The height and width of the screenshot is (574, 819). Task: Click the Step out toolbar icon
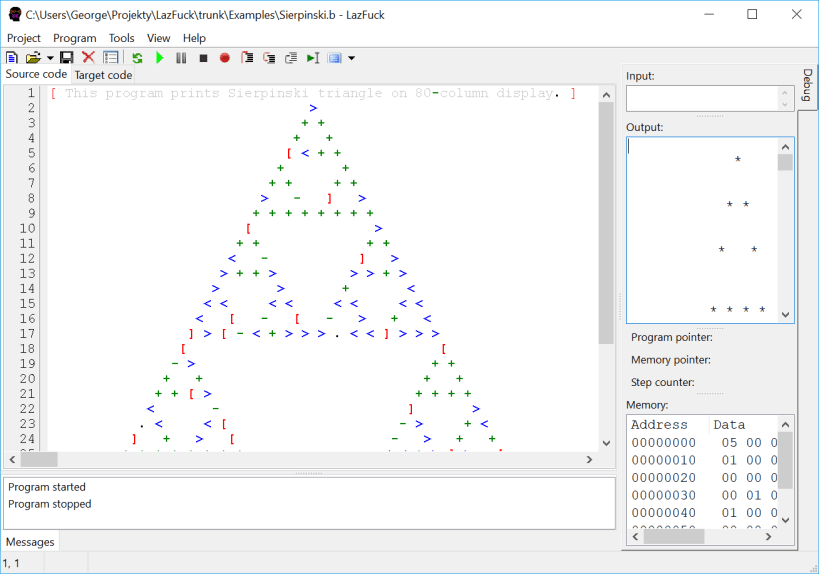coord(291,58)
